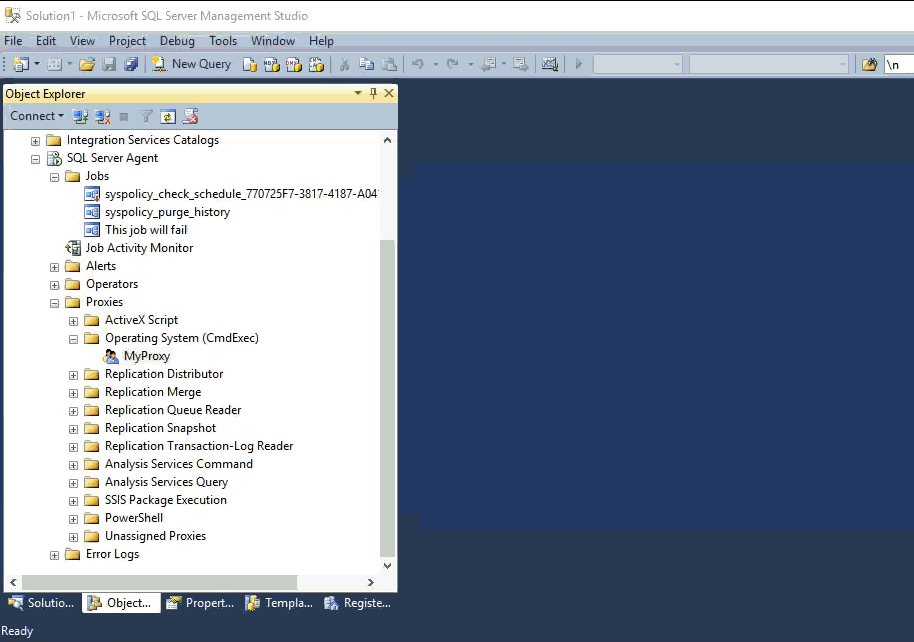914x642 pixels.
Task: Click the Save All icon in toolbar
Action: (131, 64)
